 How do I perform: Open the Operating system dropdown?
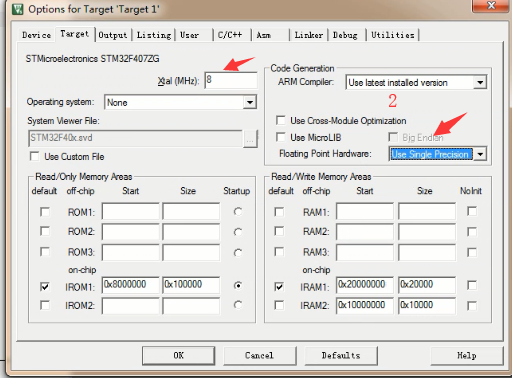point(250,102)
